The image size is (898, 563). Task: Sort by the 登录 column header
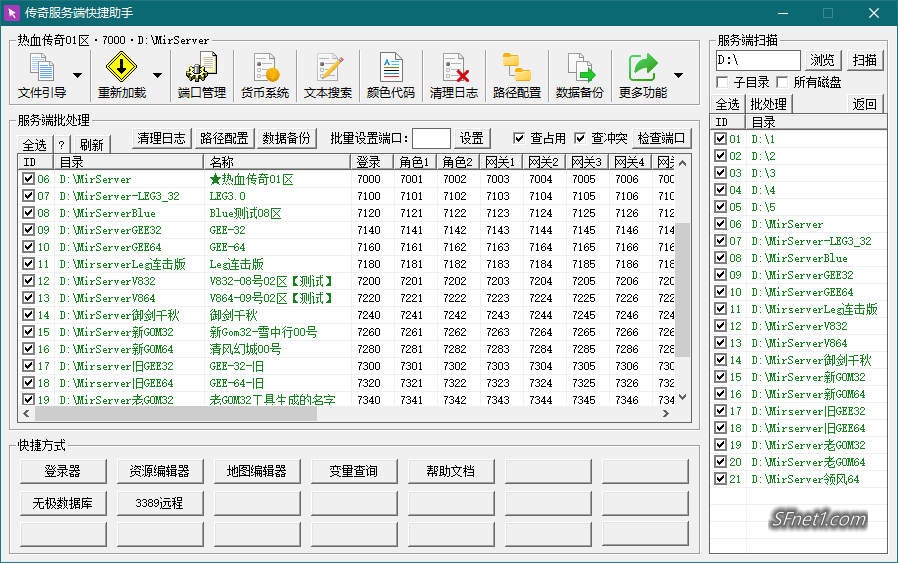(371, 162)
